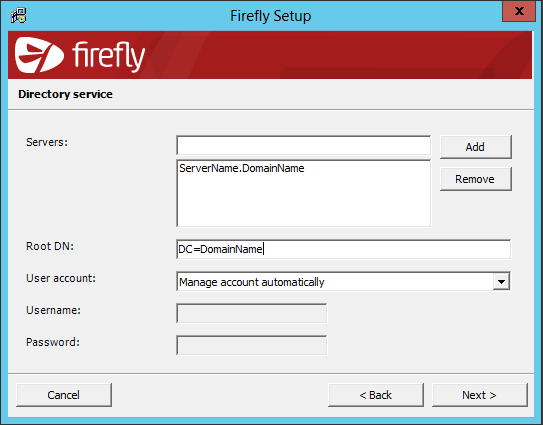Click the Remove server button
Image resolution: width=543 pixels, height=425 pixels.
pyautogui.click(x=475, y=179)
